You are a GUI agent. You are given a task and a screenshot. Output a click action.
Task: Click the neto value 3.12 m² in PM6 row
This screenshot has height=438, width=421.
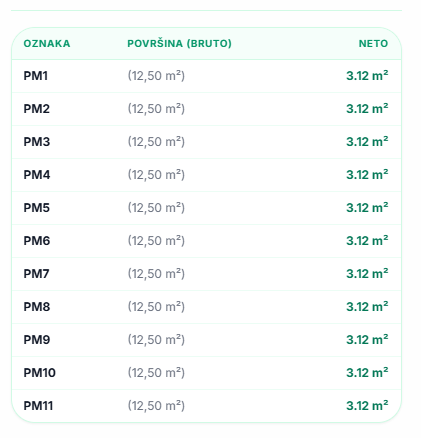coord(367,241)
